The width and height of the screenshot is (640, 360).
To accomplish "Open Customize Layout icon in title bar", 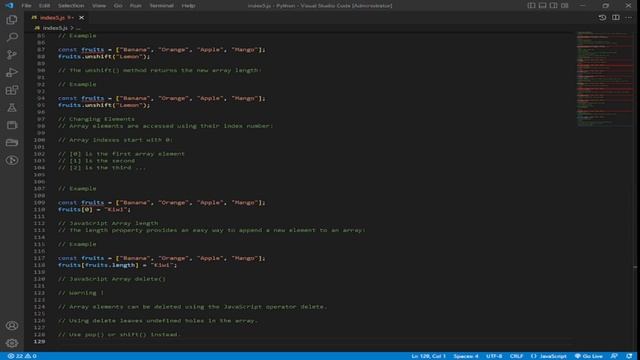I will (x=564, y=5).
